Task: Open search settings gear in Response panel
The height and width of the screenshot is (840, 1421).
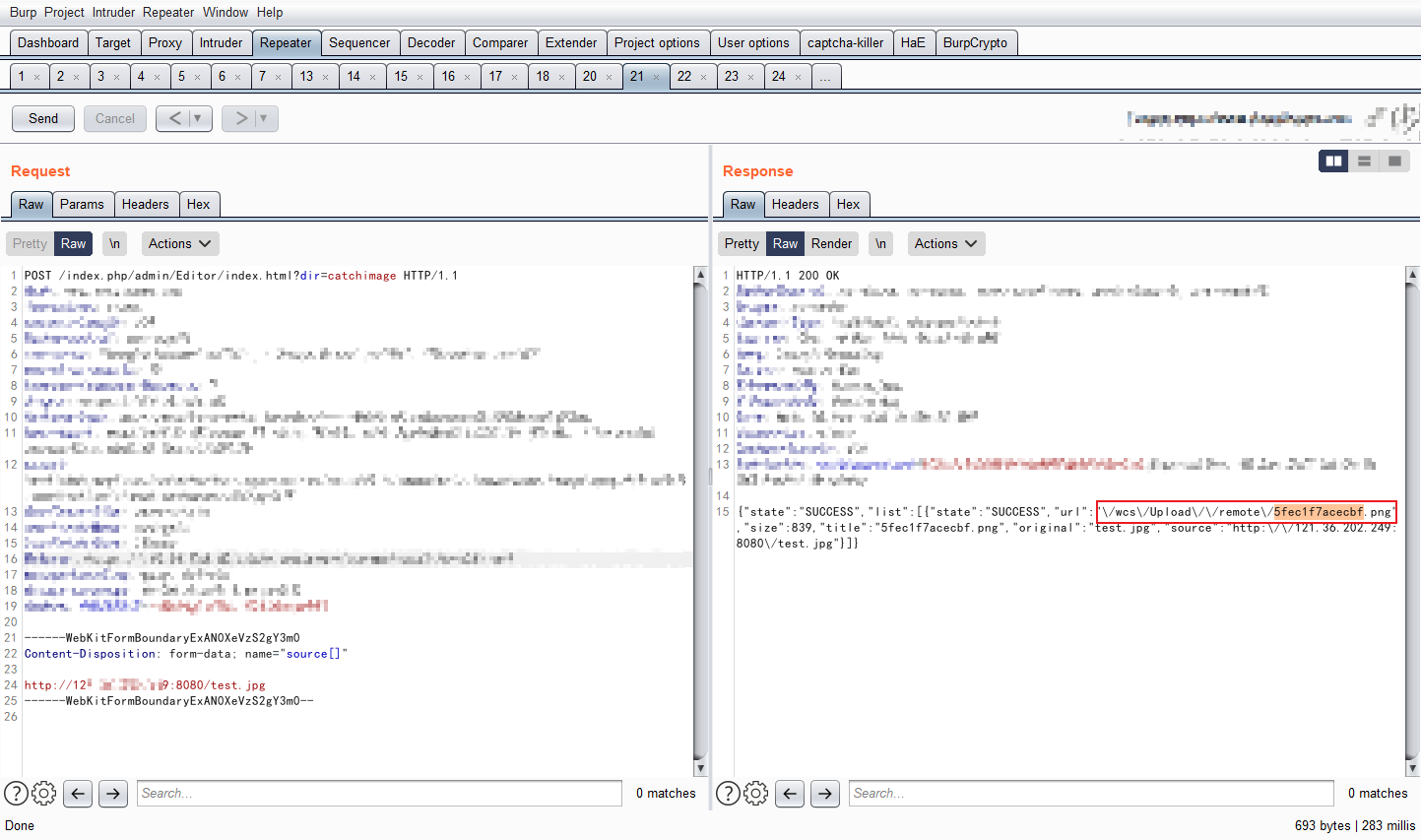Action: click(756, 793)
